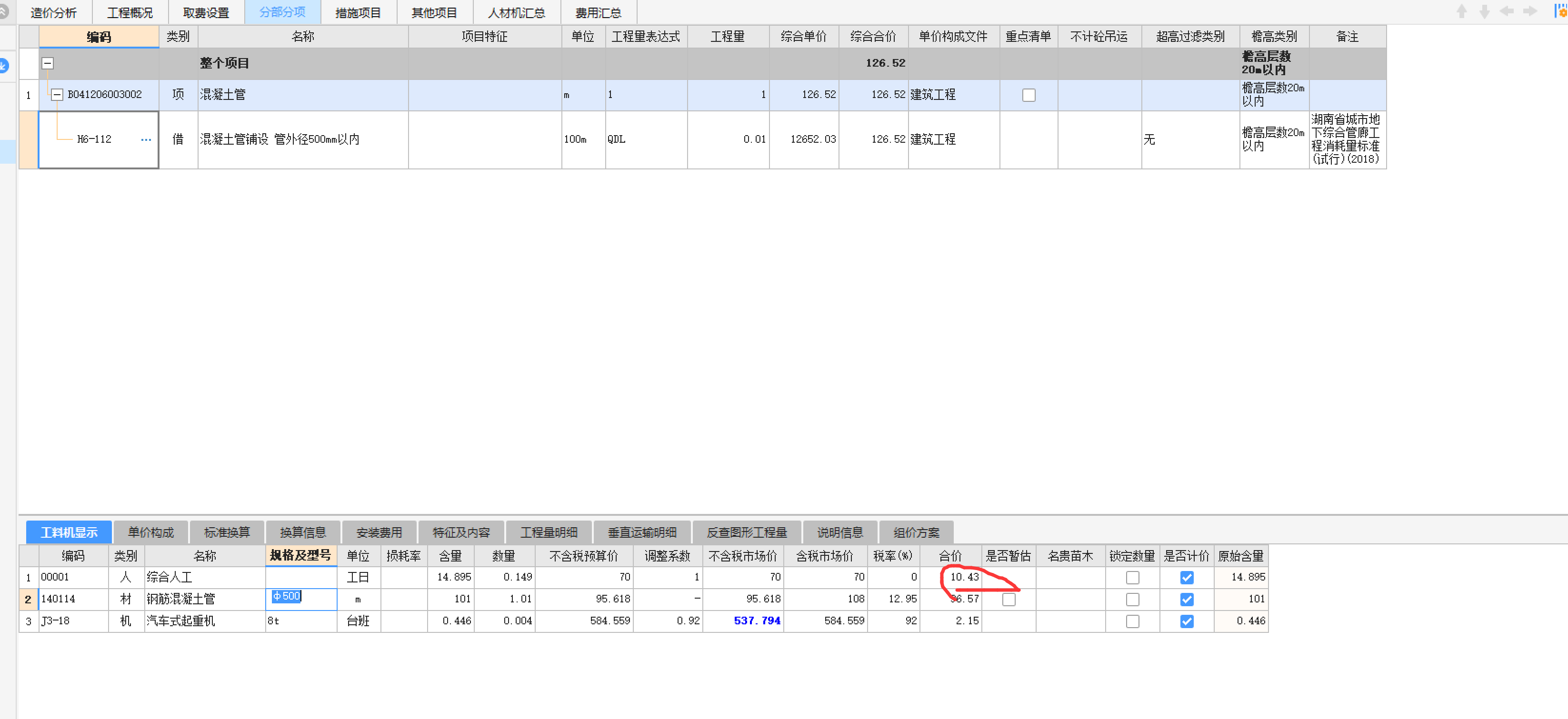Switch to the 单价构成 bottom tab

[151, 532]
